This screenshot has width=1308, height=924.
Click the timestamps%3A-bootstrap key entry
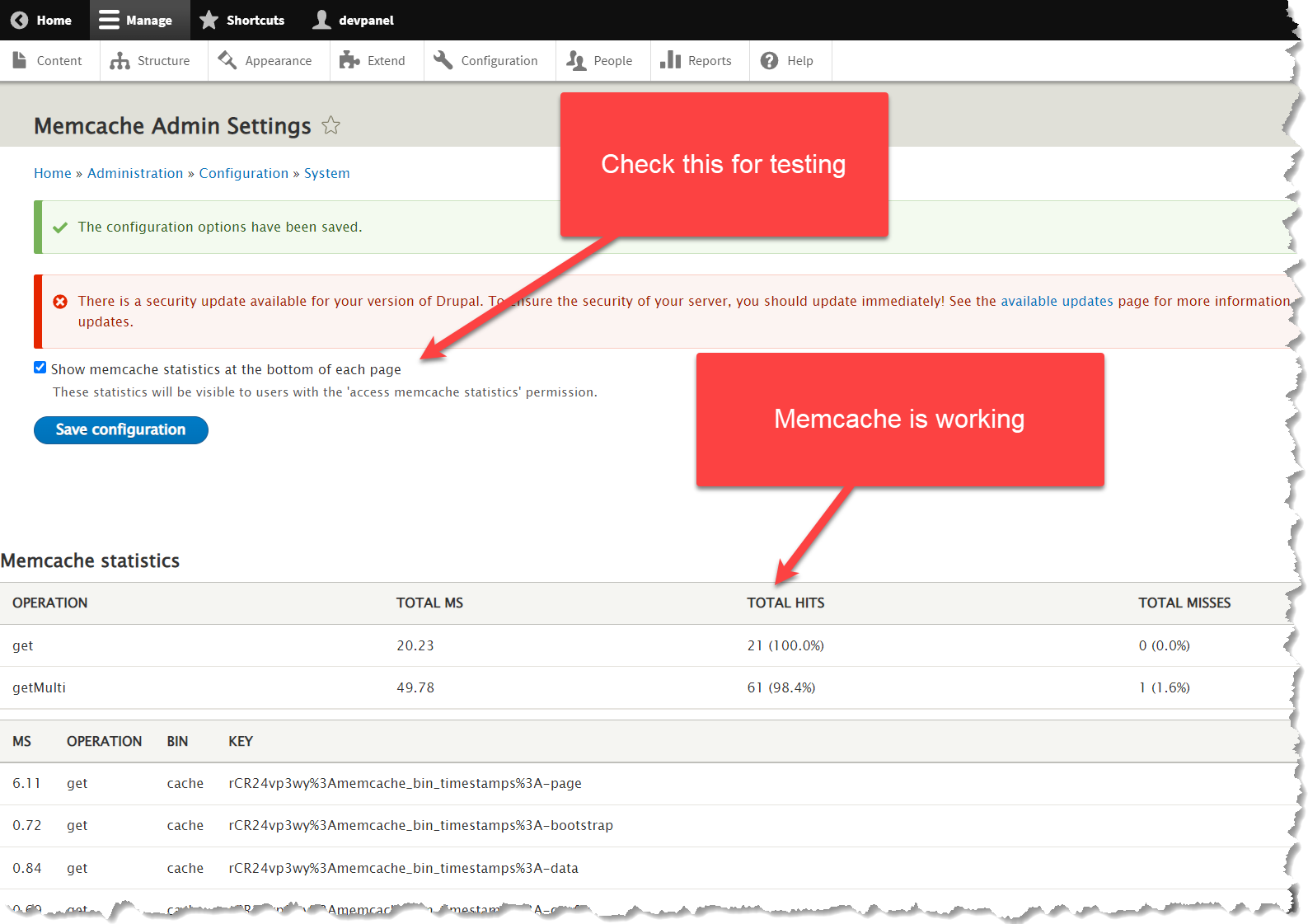tap(420, 825)
